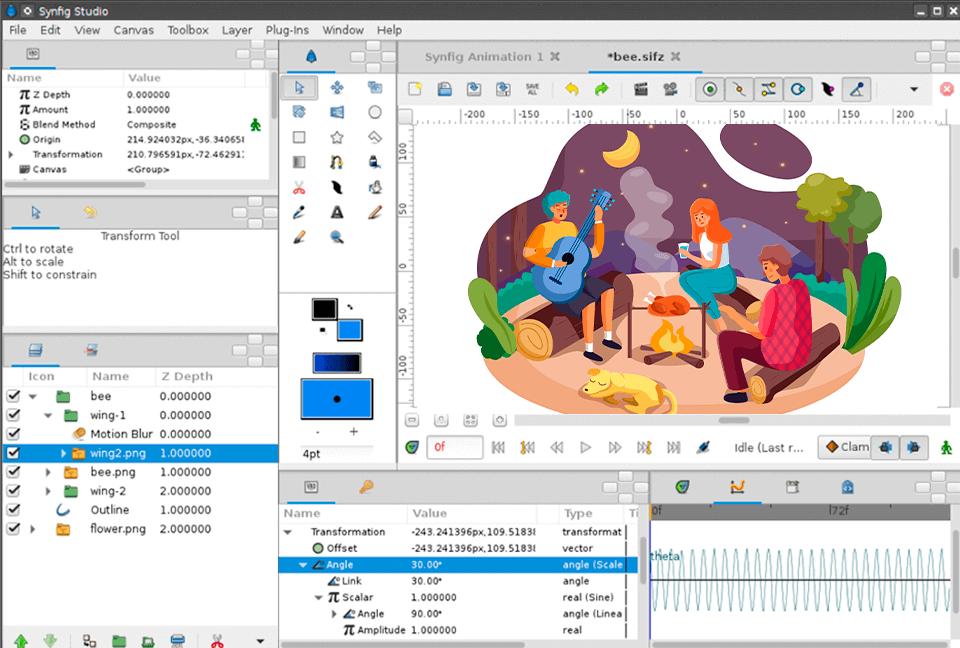Click the current frame time field

click(x=455, y=447)
